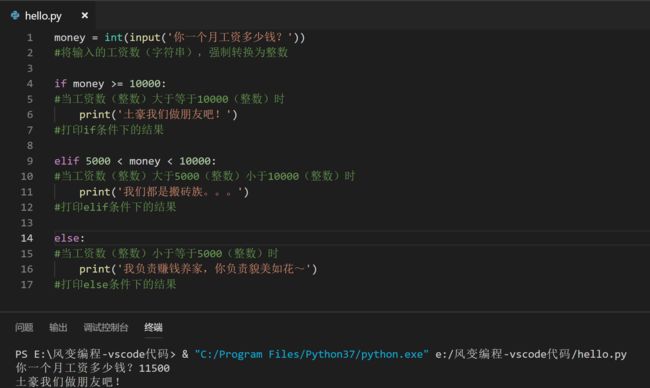
Task: Click the 'if money >= 10000:' statement
Action: 110,84
